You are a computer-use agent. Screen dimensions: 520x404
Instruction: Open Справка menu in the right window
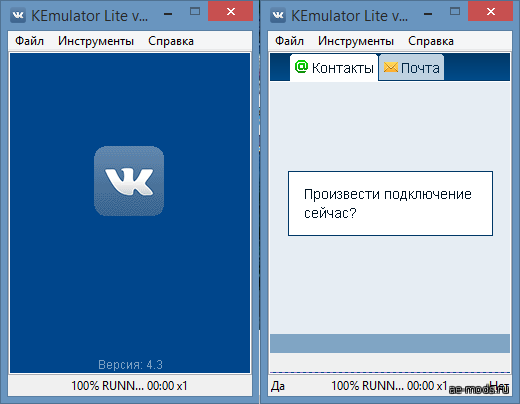[431, 41]
